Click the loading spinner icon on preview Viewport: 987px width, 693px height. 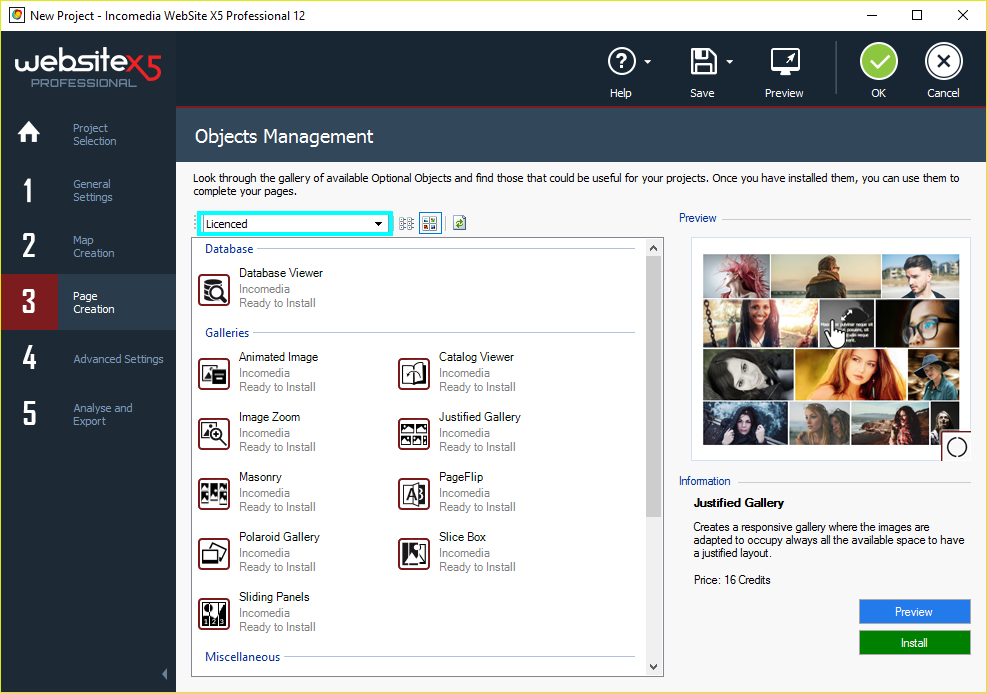pos(957,447)
